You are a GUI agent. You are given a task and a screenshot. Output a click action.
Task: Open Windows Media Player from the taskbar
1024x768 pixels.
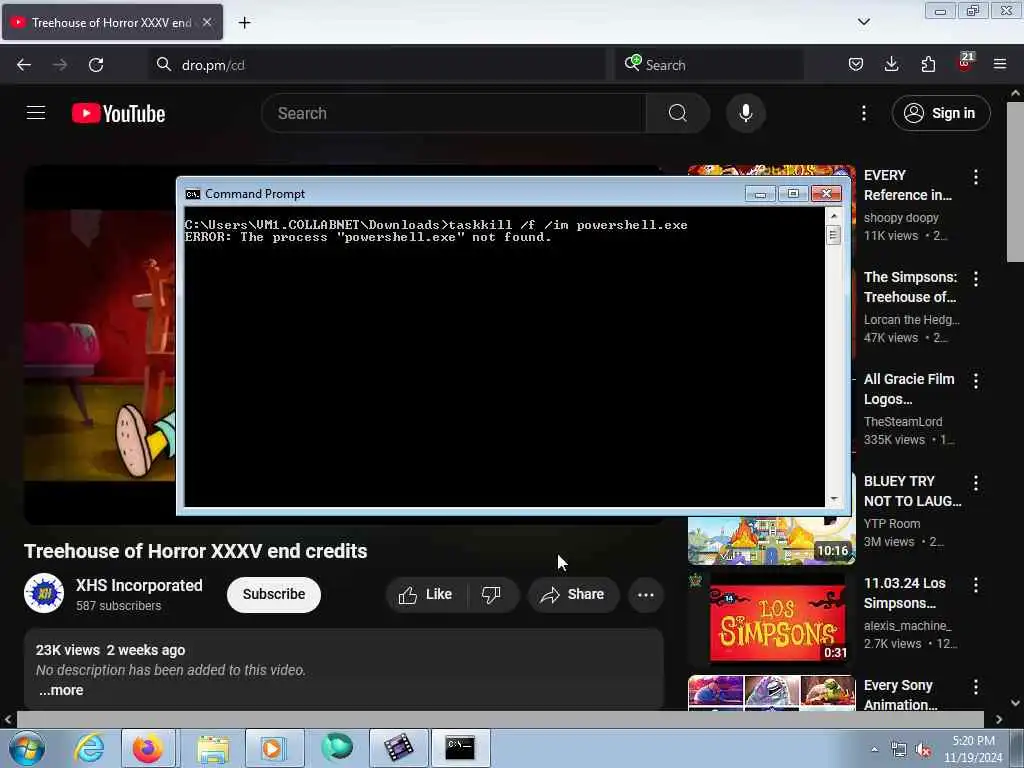274,748
